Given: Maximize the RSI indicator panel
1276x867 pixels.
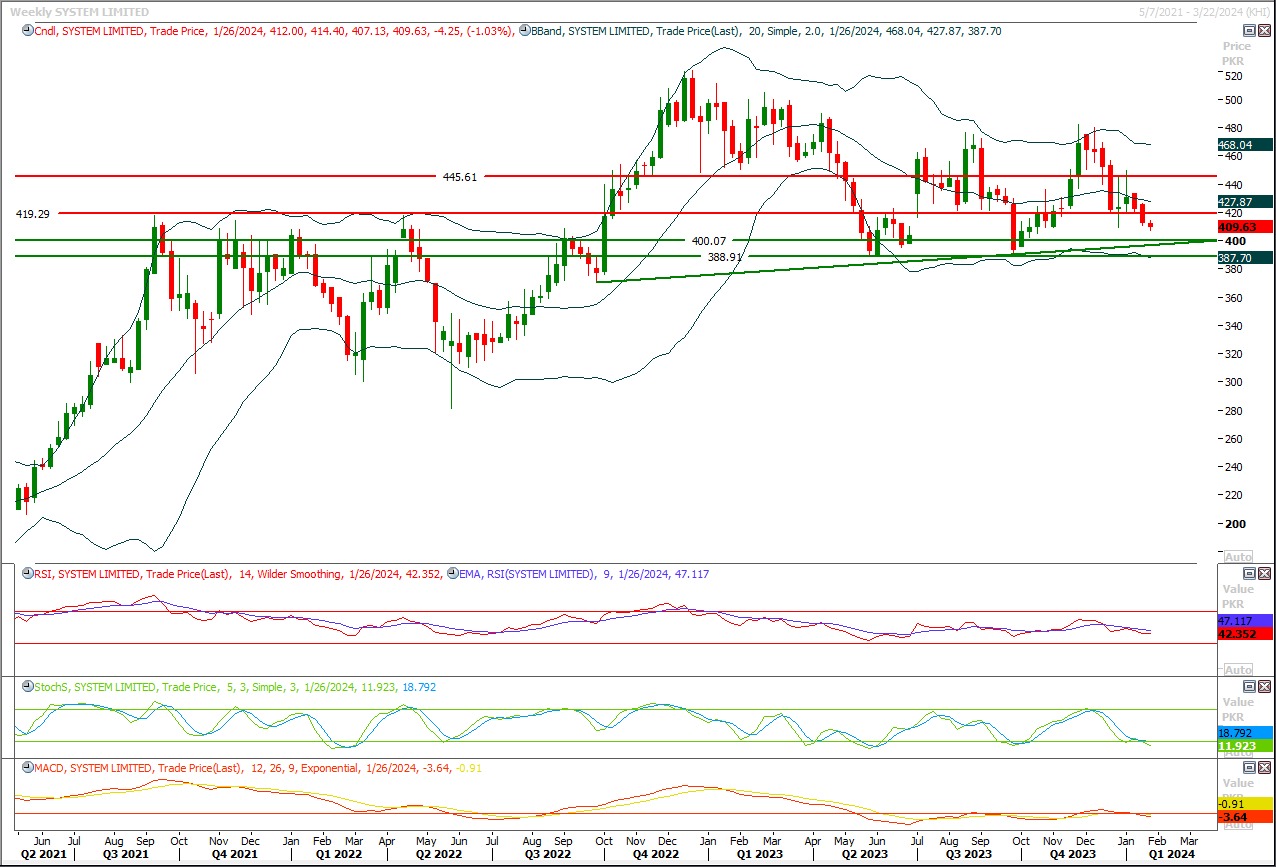Looking at the screenshot, I should click(x=1249, y=574).
